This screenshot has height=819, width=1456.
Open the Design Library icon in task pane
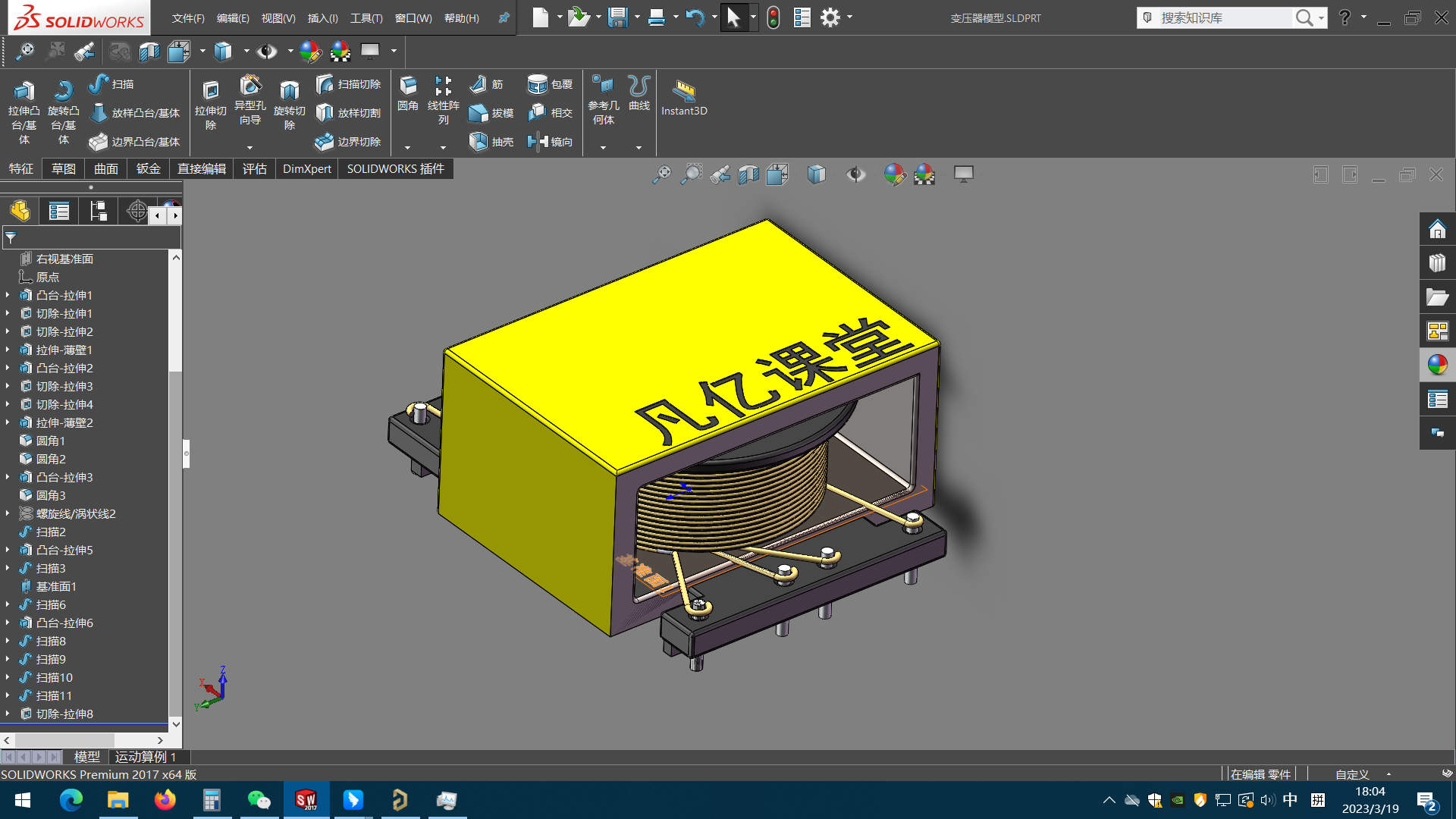click(x=1437, y=263)
